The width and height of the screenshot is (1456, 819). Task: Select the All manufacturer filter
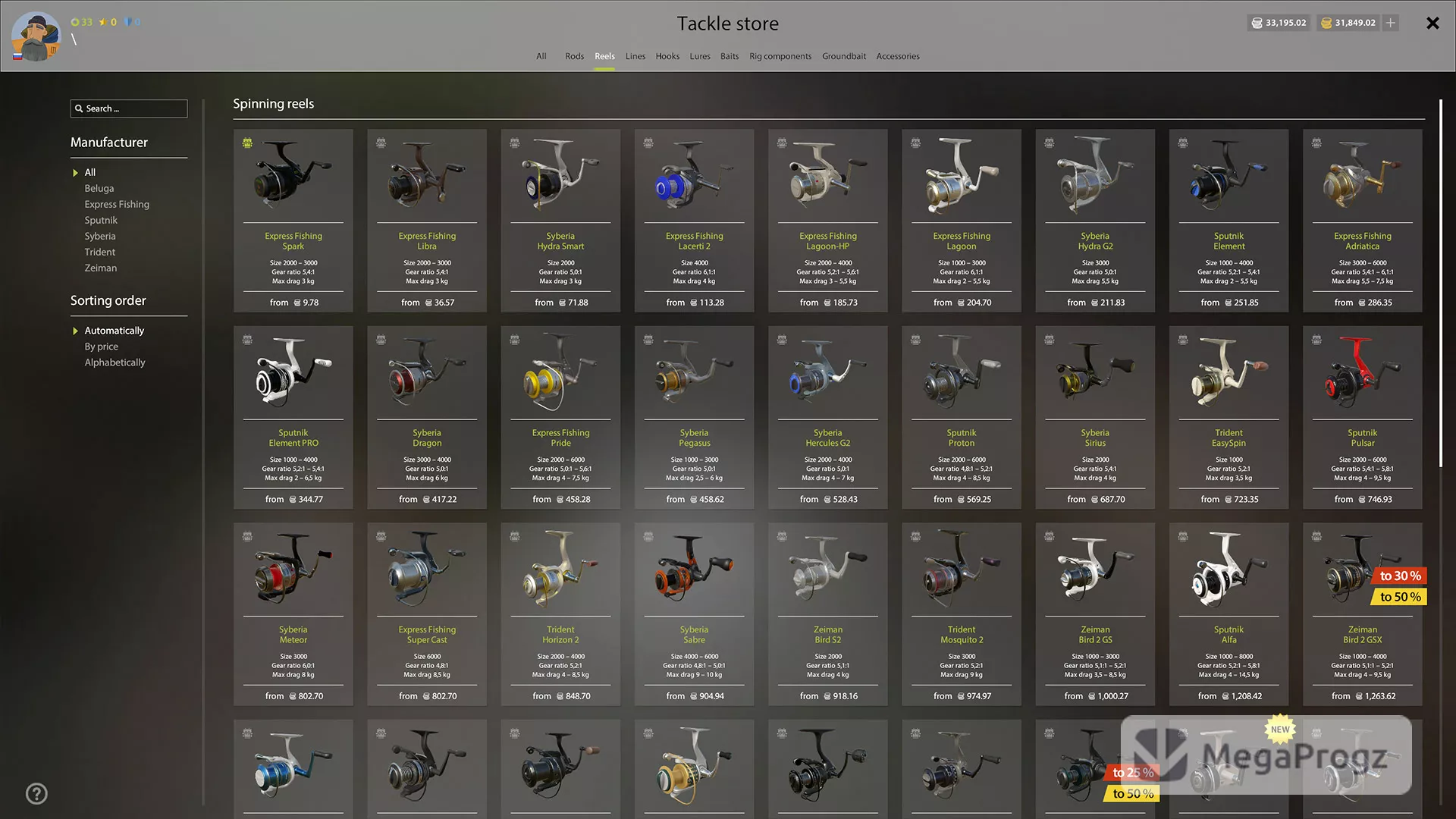click(90, 172)
